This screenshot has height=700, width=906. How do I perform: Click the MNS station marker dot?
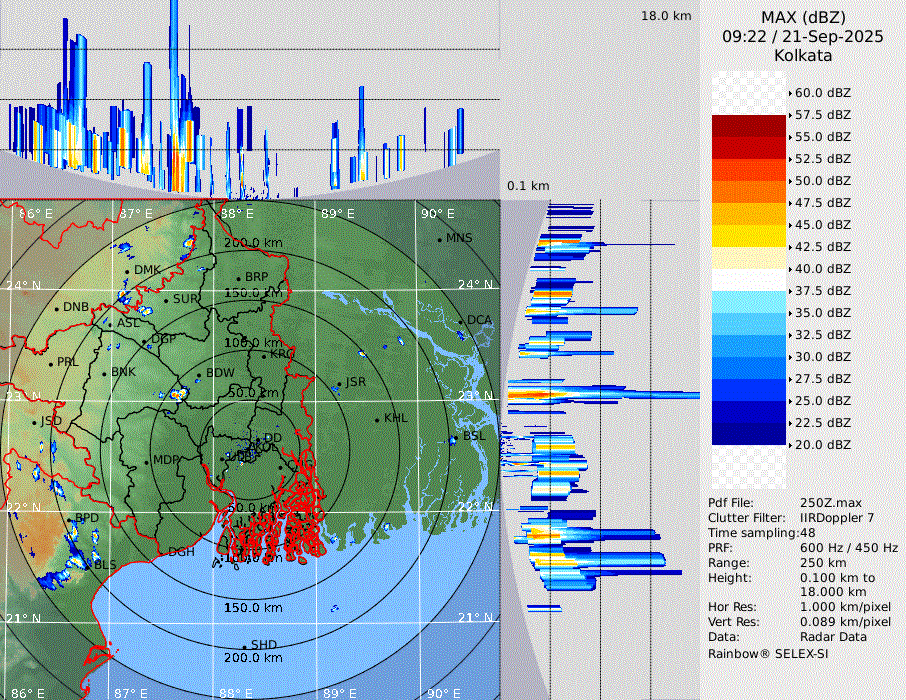(x=440, y=239)
